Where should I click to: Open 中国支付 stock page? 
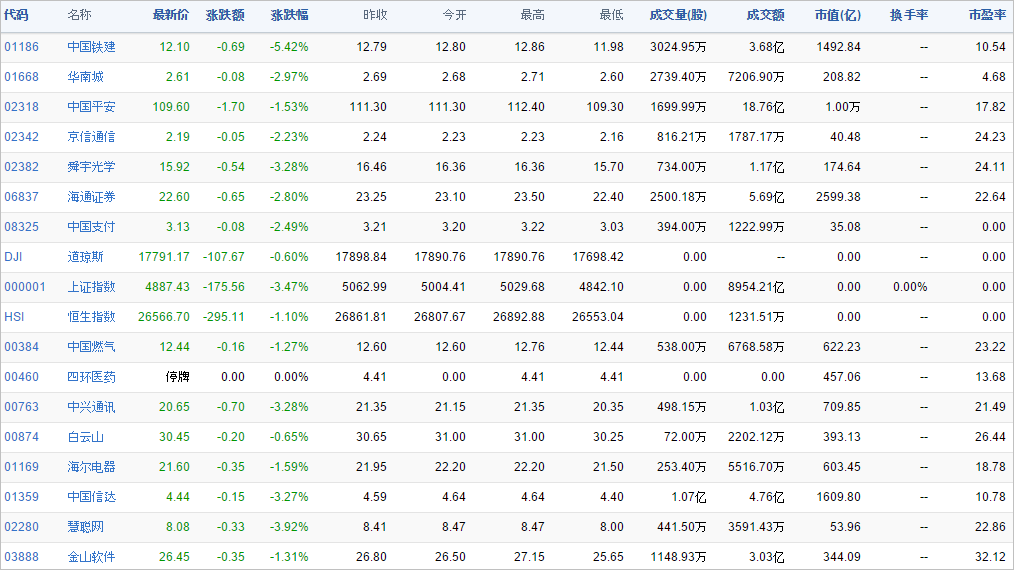(91, 226)
